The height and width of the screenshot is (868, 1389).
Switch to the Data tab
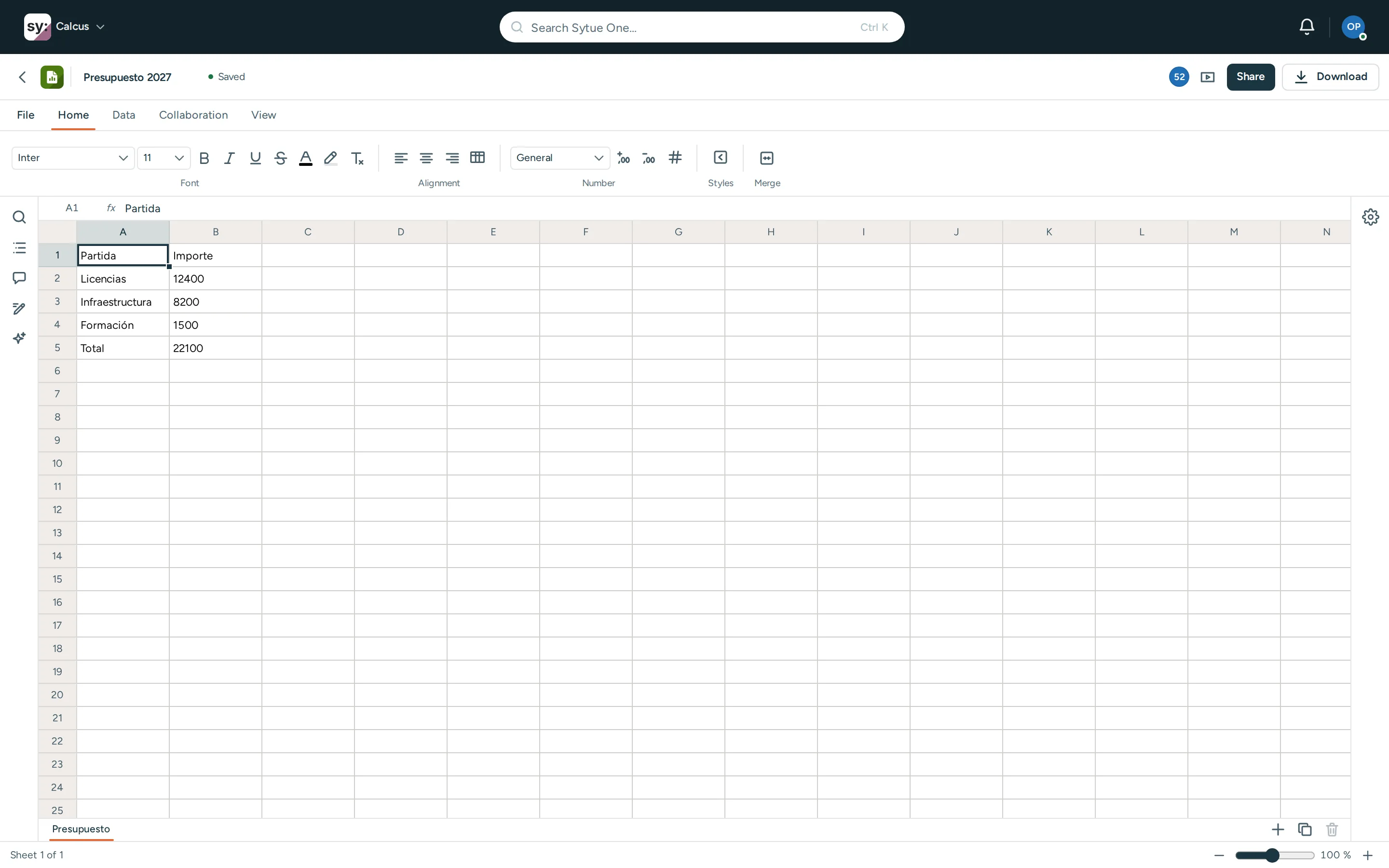(124, 115)
